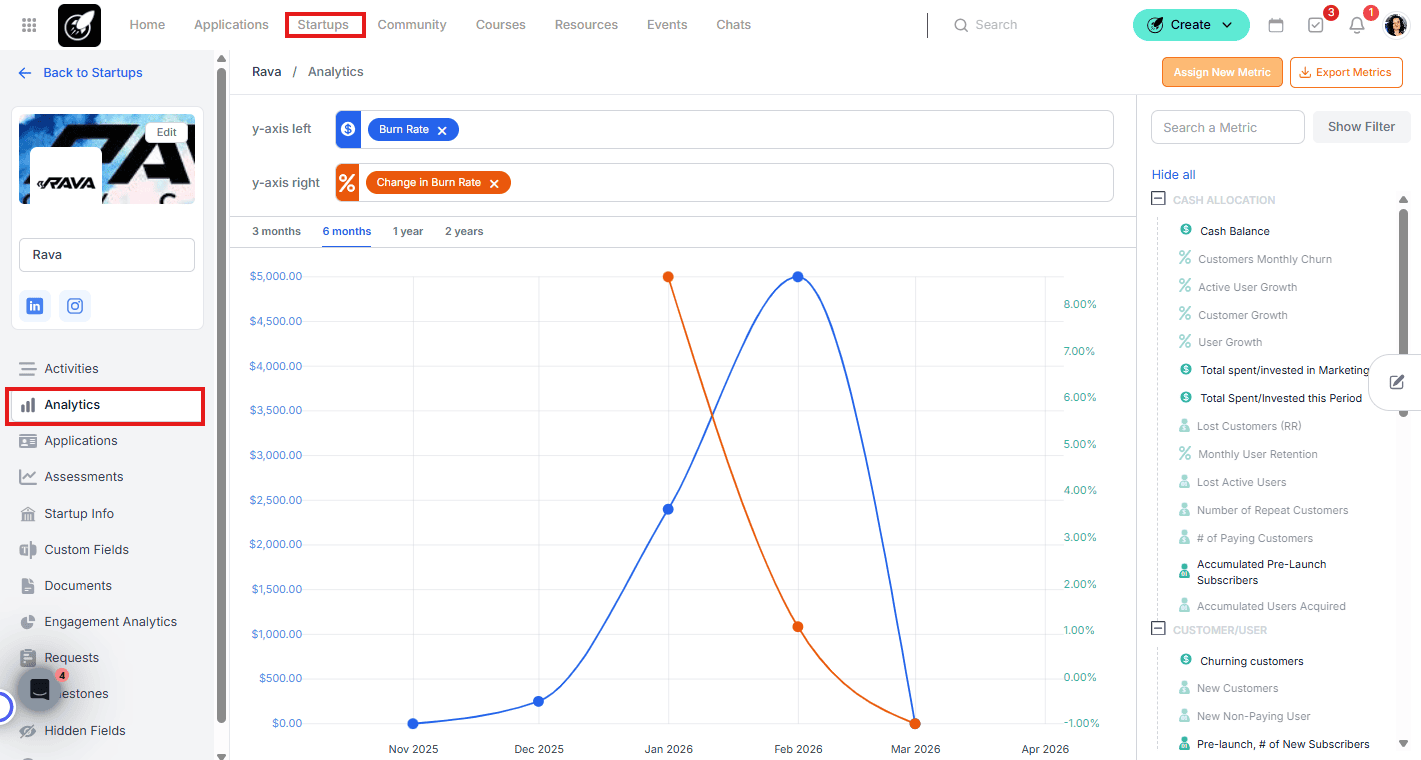Open the calendar icon in the top bar
Screen dimensions: 1421x760
tap(1276, 24)
